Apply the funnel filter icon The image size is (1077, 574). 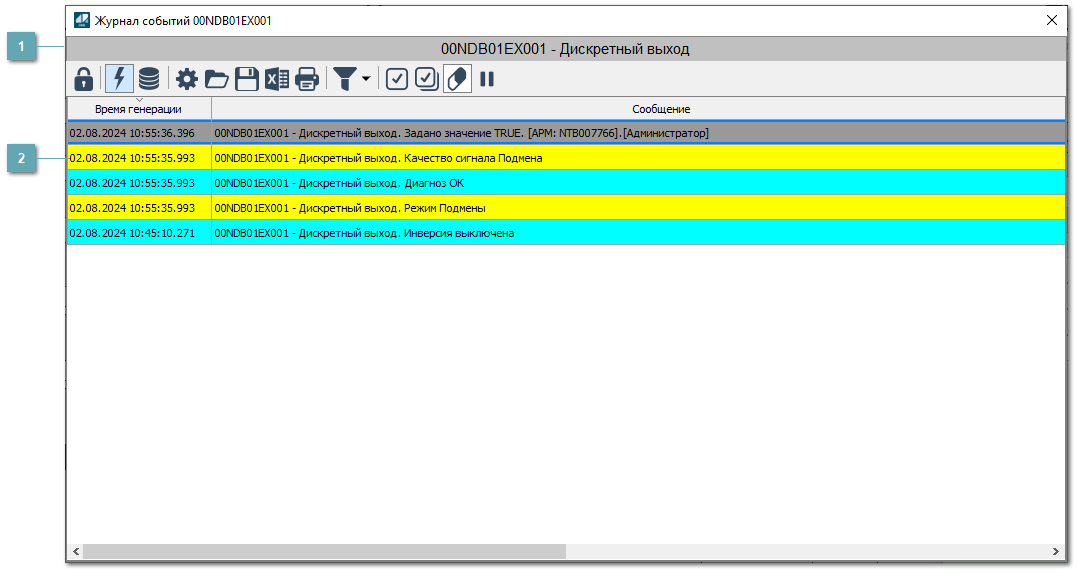point(345,79)
